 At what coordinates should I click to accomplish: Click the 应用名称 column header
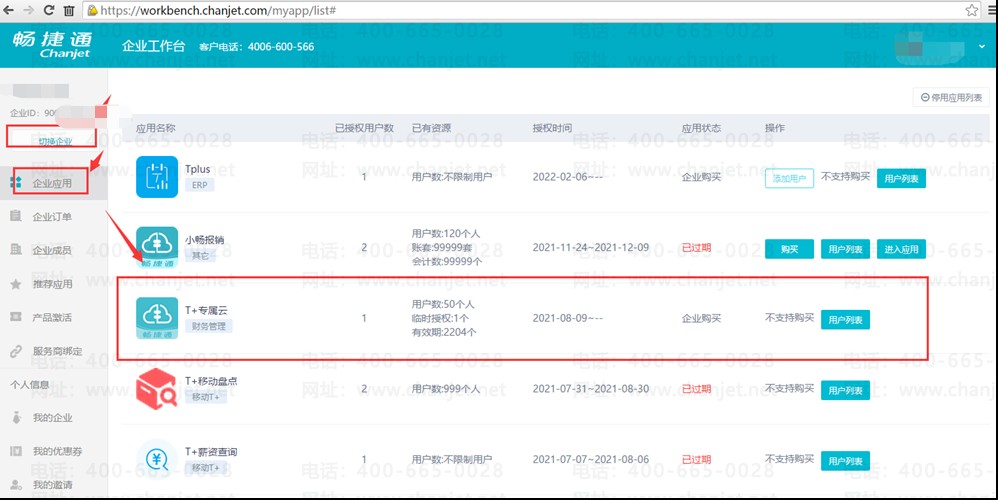pyautogui.click(x=156, y=128)
